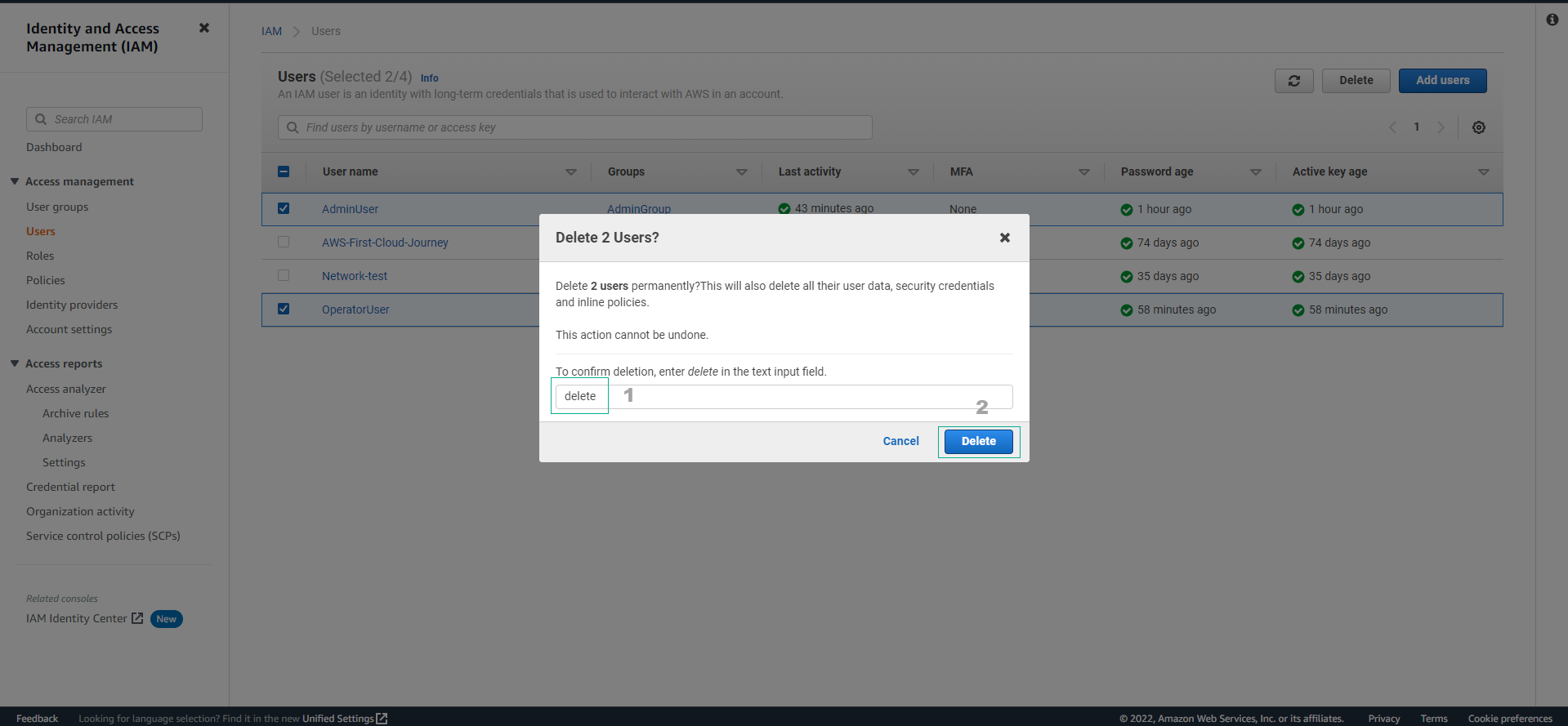Open Analyzers in sidebar
This screenshot has width=1568, height=726.
[x=68, y=438]
